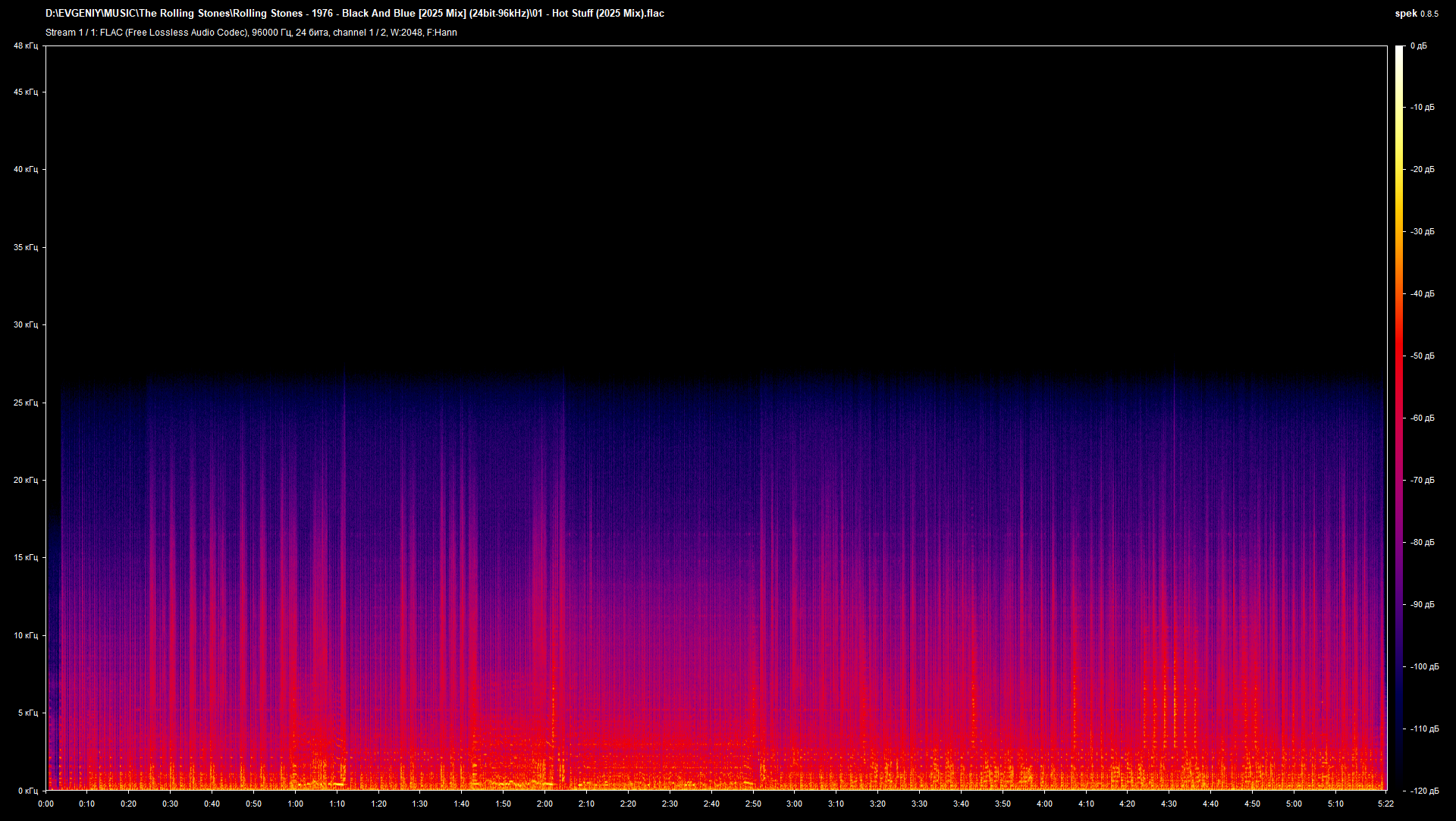Click the 1:00 time axis marker
The image size is (1456, 821).
(x=295, y=804)
